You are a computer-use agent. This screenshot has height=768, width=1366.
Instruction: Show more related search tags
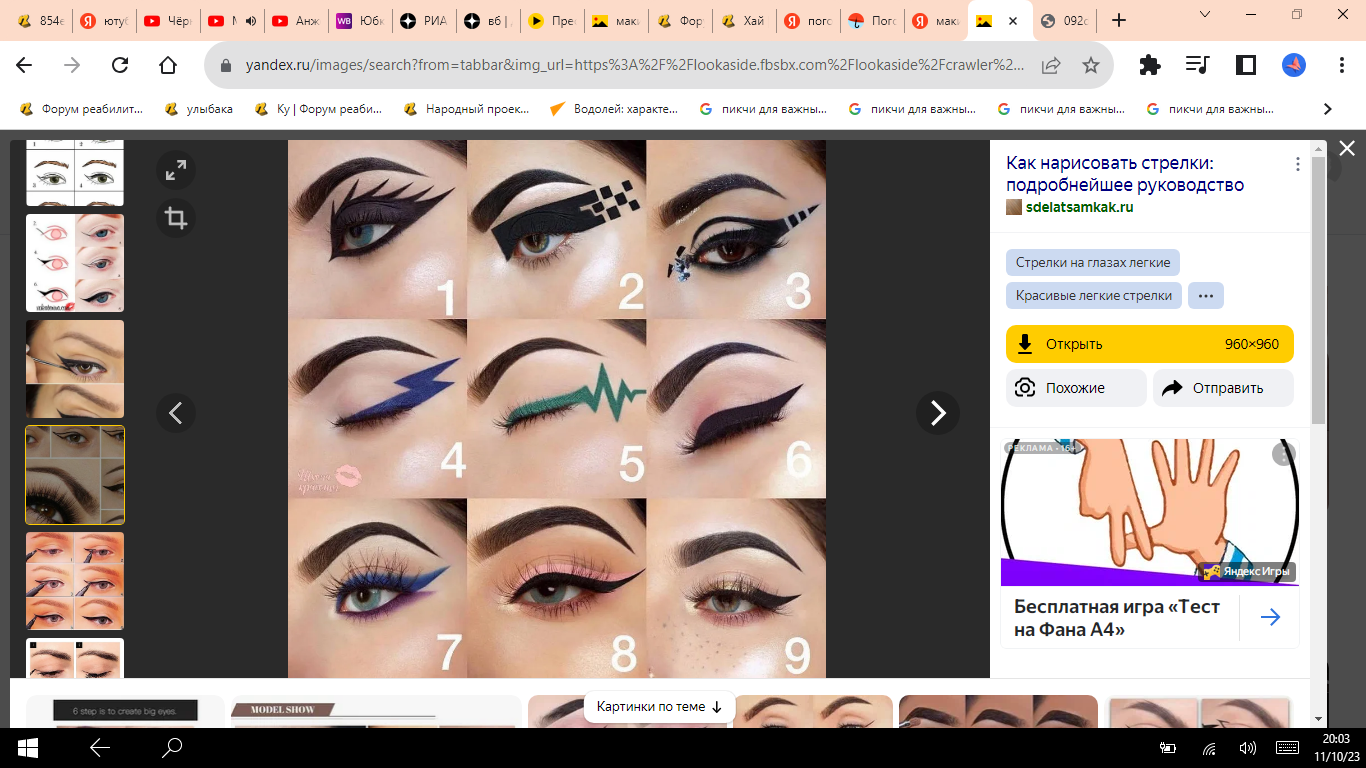click(x=1205, y=296)
